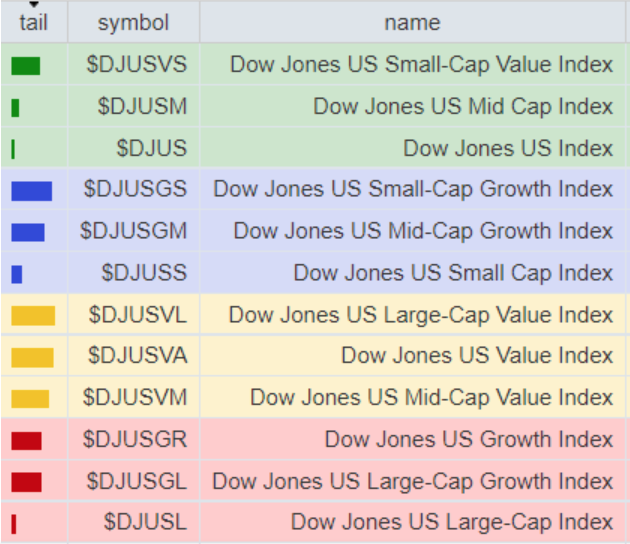Image resolution: width=630 pixels, height=544 pixels.
Task: Open Dow Jones US Small-Cap Value Index row
Action: [x=421, y=65]
